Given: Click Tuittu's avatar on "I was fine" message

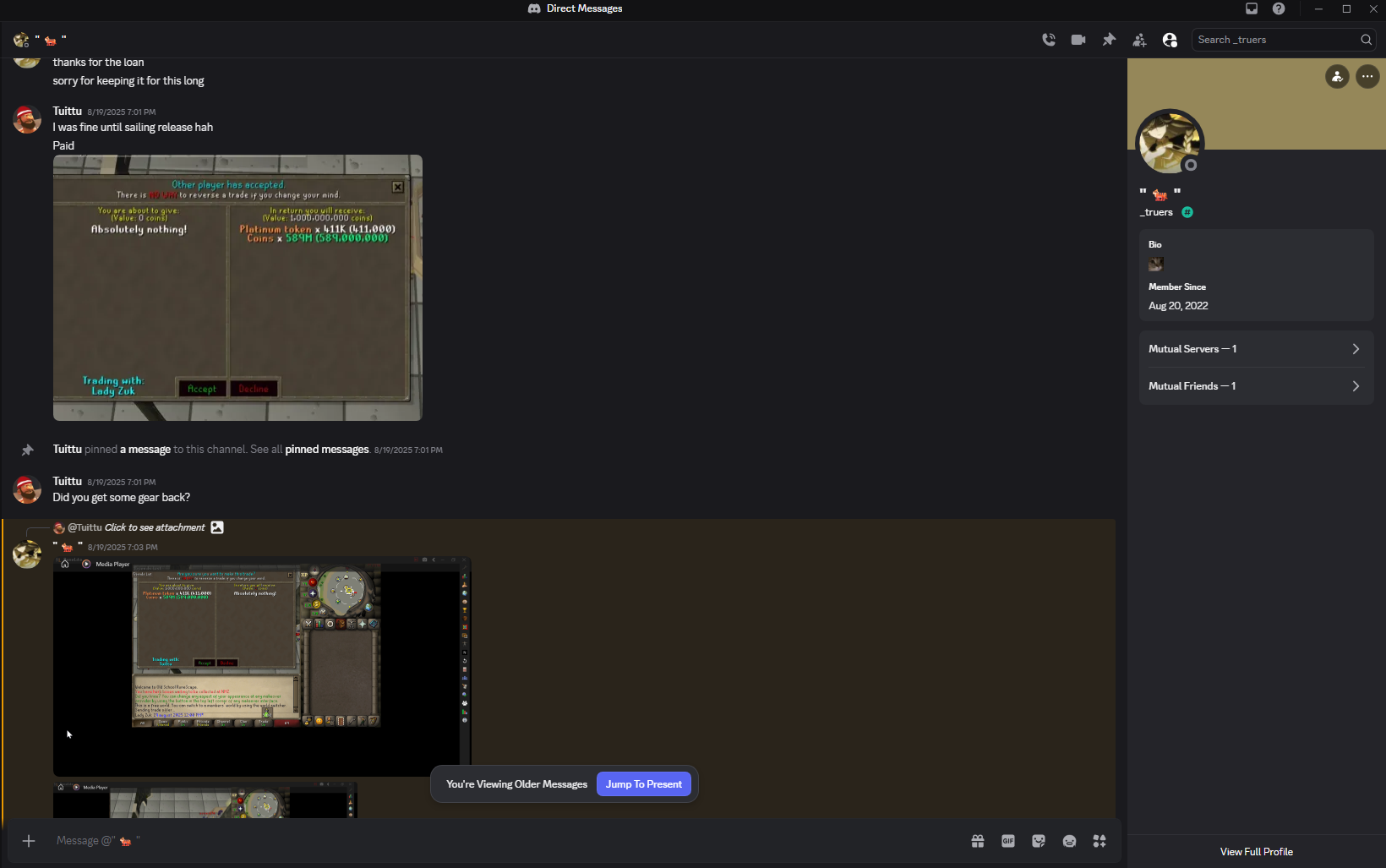Looking at the screenshot, I should pos(27,119).
